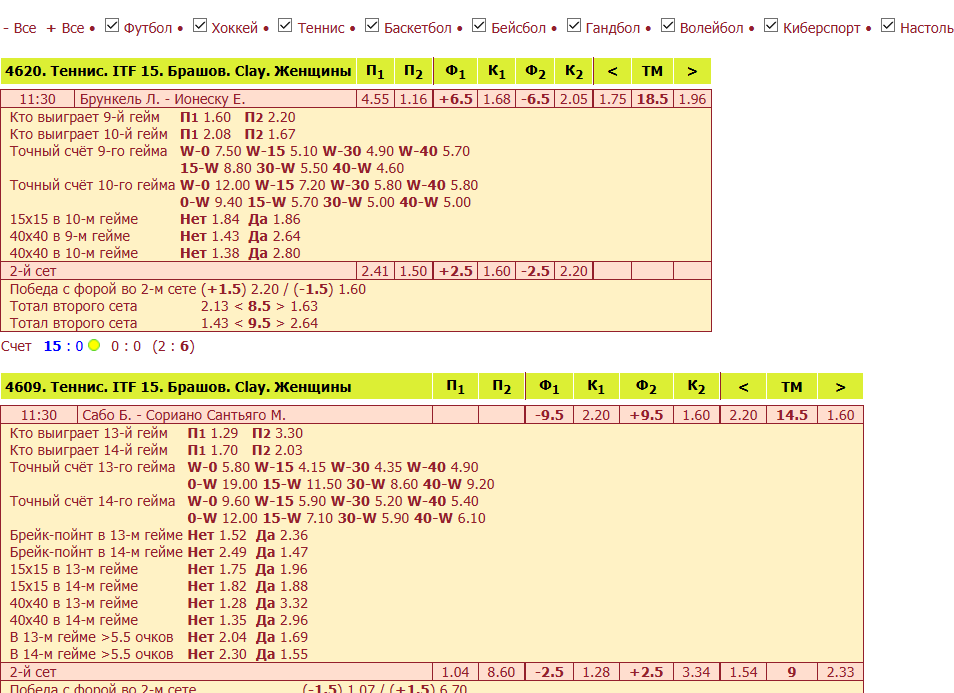The height and width of the screenshot is (693, 954).
Task: Open match Брункель Л. - Ионеску Е.
Action: point(162,99)
